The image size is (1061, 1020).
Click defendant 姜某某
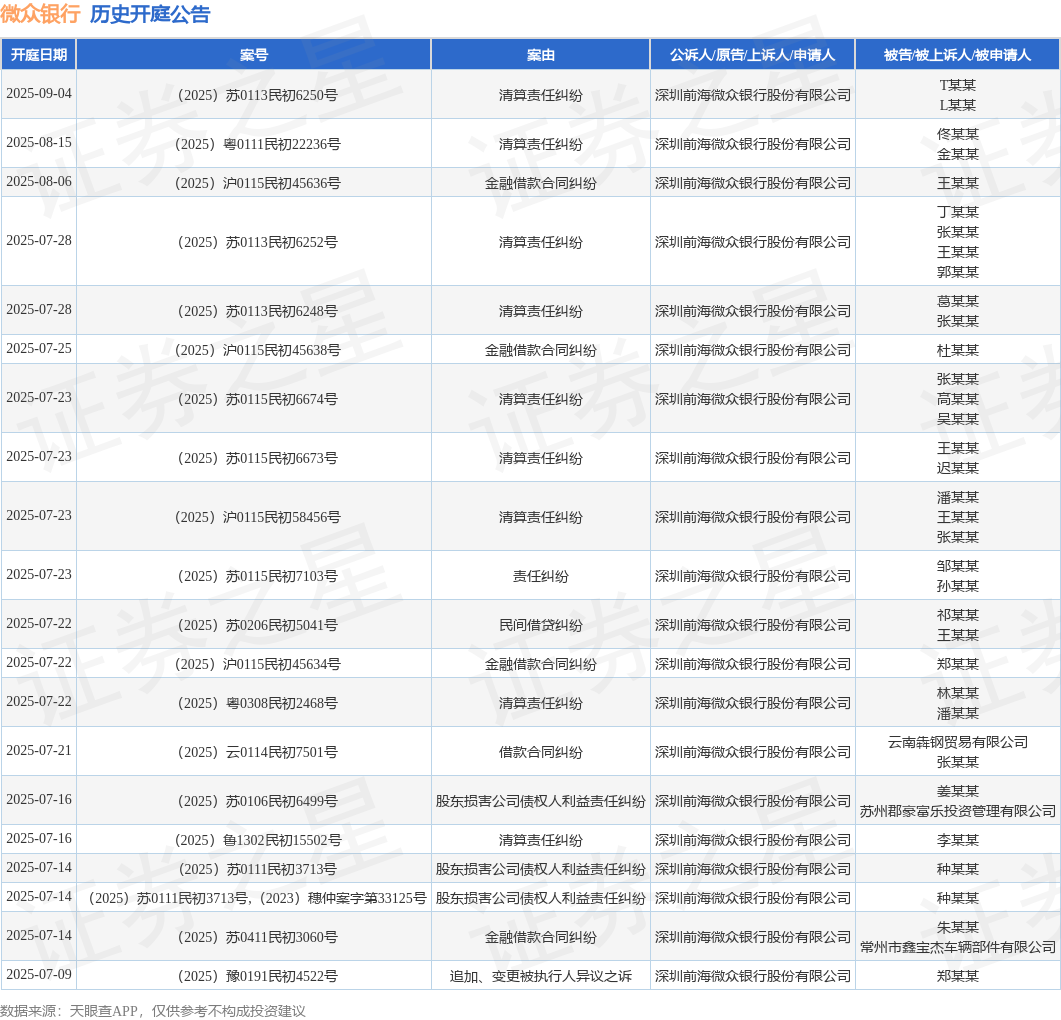(x=957, y=791)
